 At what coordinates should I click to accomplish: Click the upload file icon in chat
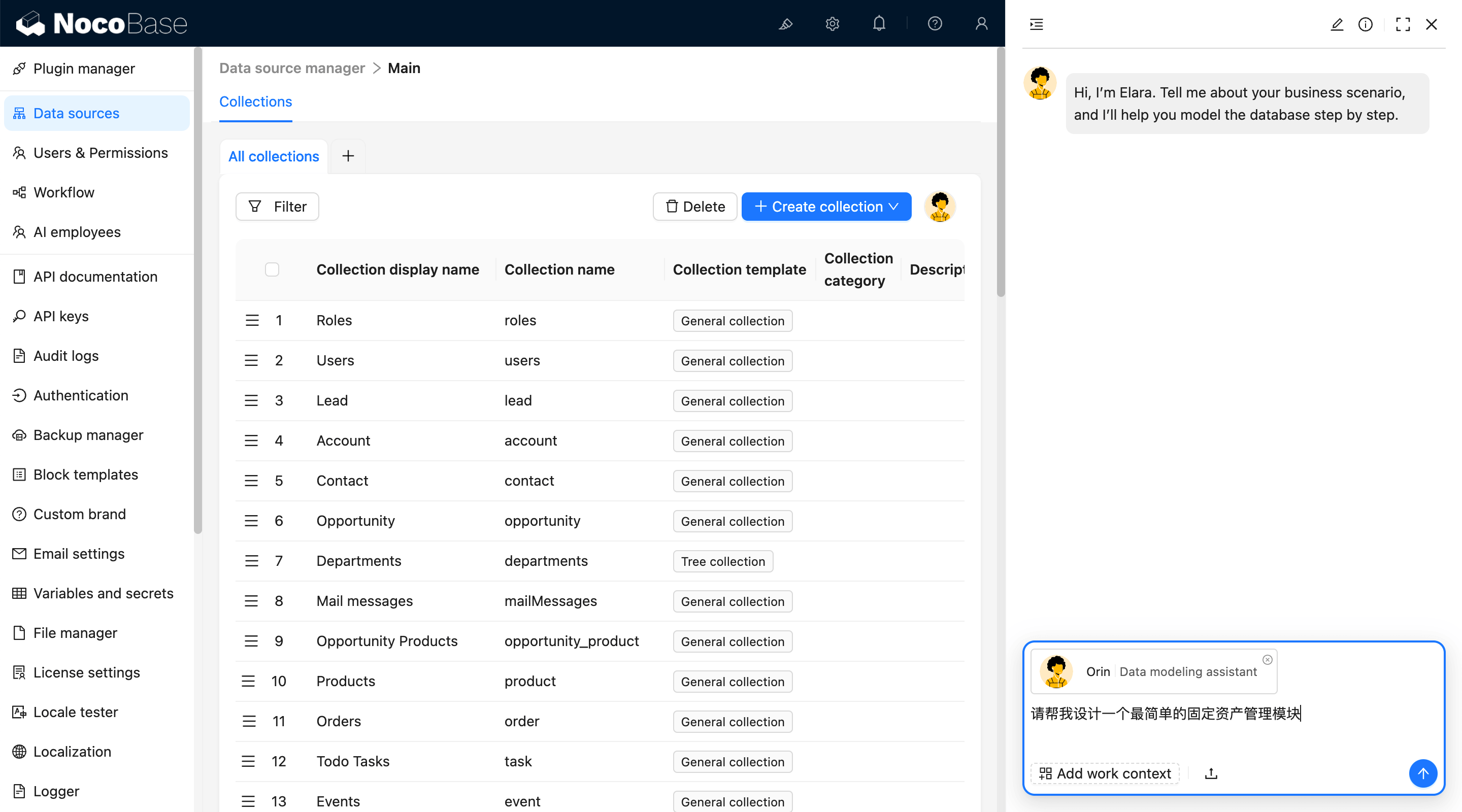1211,773
